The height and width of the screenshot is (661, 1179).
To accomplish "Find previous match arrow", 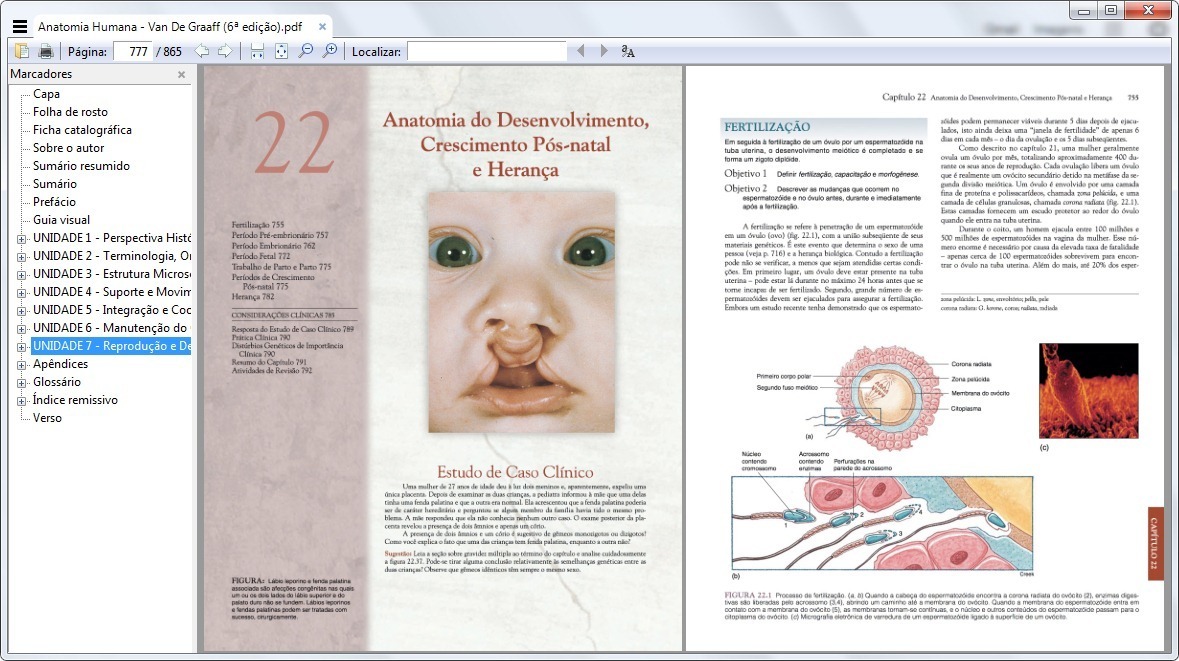I will tap(580, 51).
